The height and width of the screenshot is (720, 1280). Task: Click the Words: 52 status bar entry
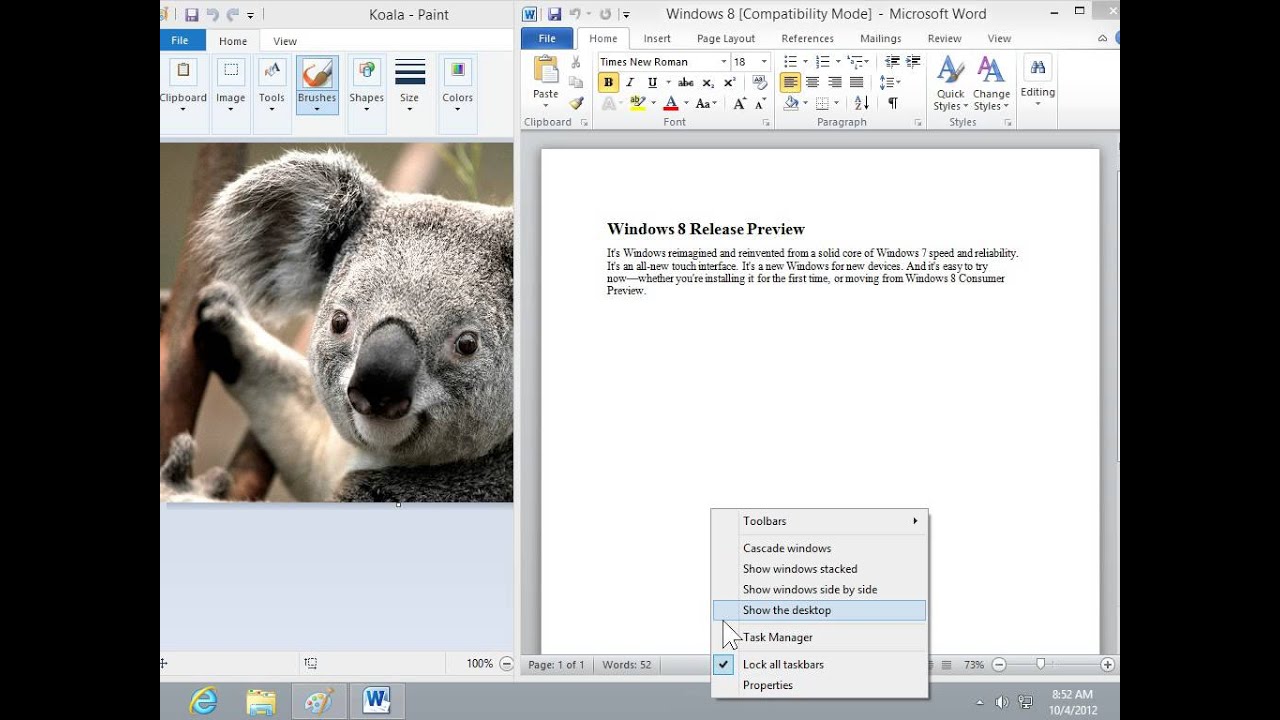pyautogui.click(x=626, y=665)
